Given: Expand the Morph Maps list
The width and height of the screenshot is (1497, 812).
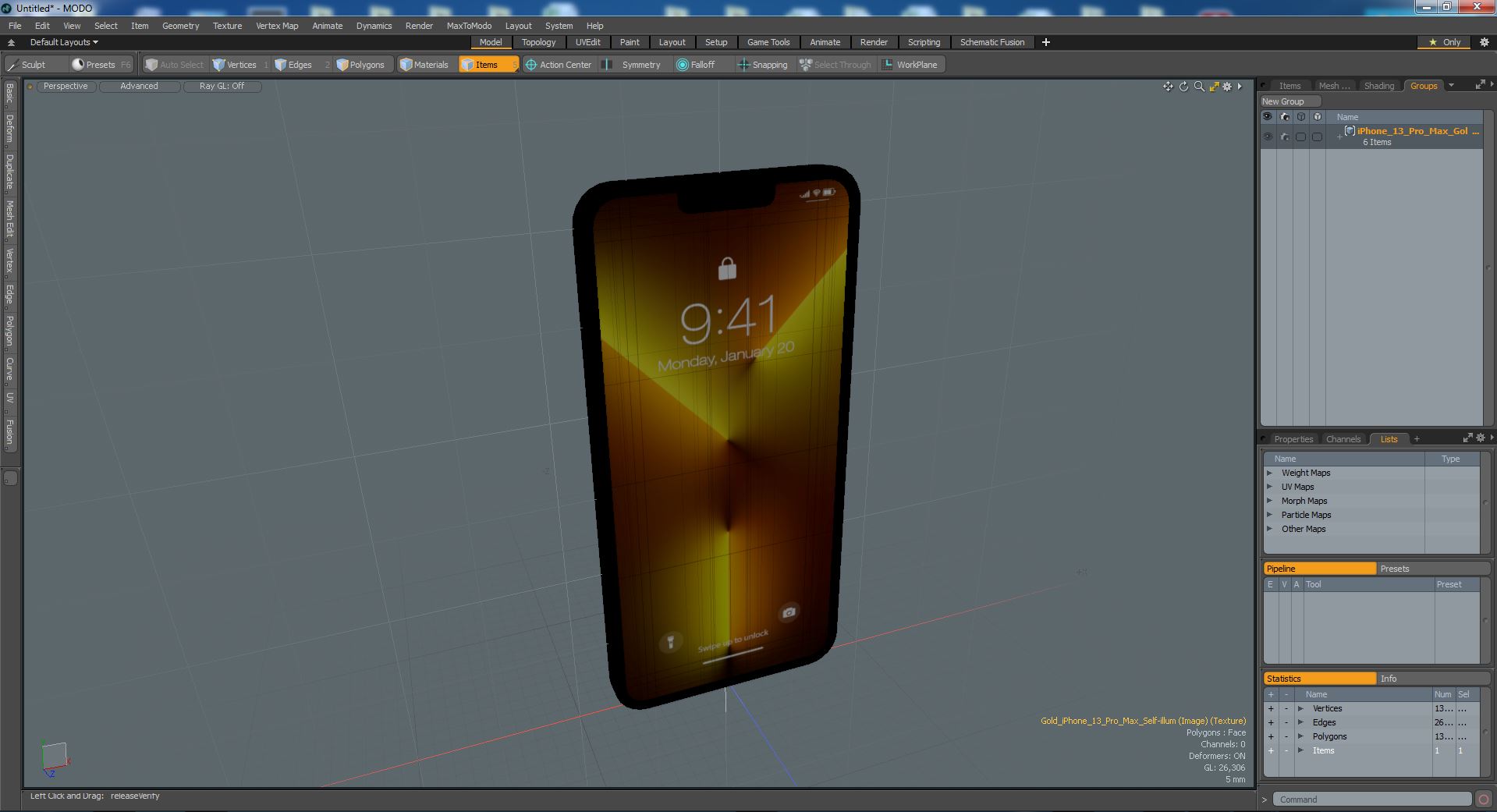Looking at the screenshot, I should point(1269,501).
